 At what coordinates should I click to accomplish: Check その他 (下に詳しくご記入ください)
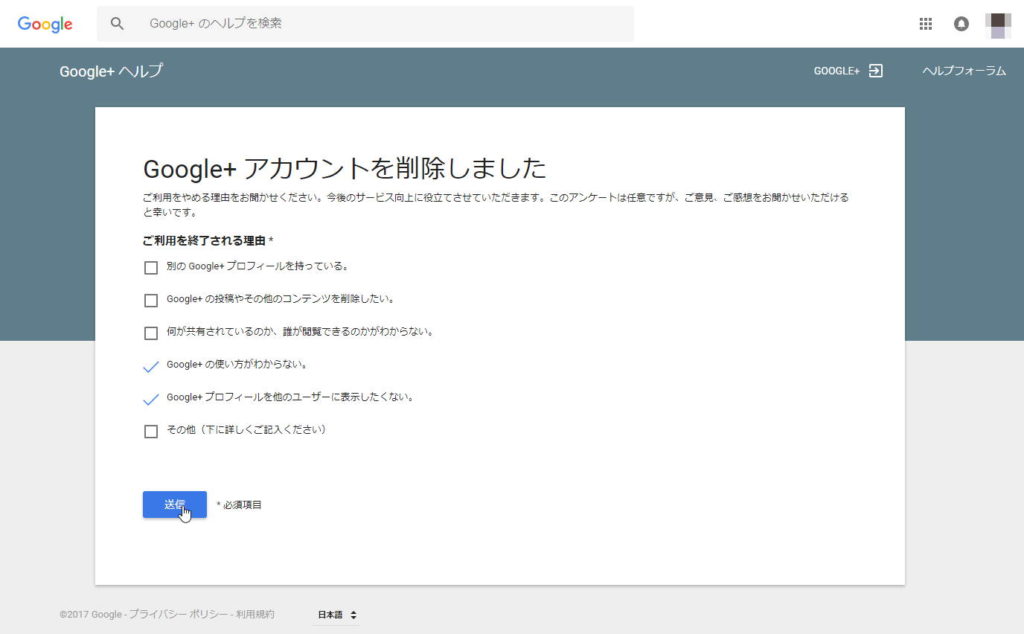pyautogui.click(x=151, y=432)
